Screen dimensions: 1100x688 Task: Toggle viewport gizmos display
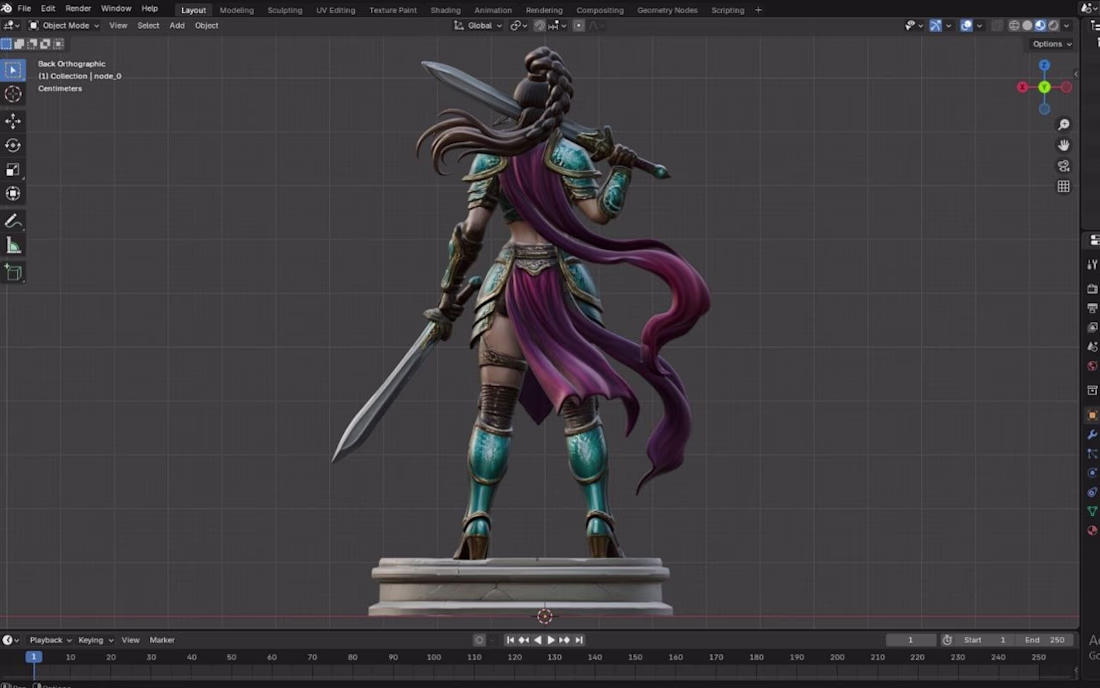935,25
